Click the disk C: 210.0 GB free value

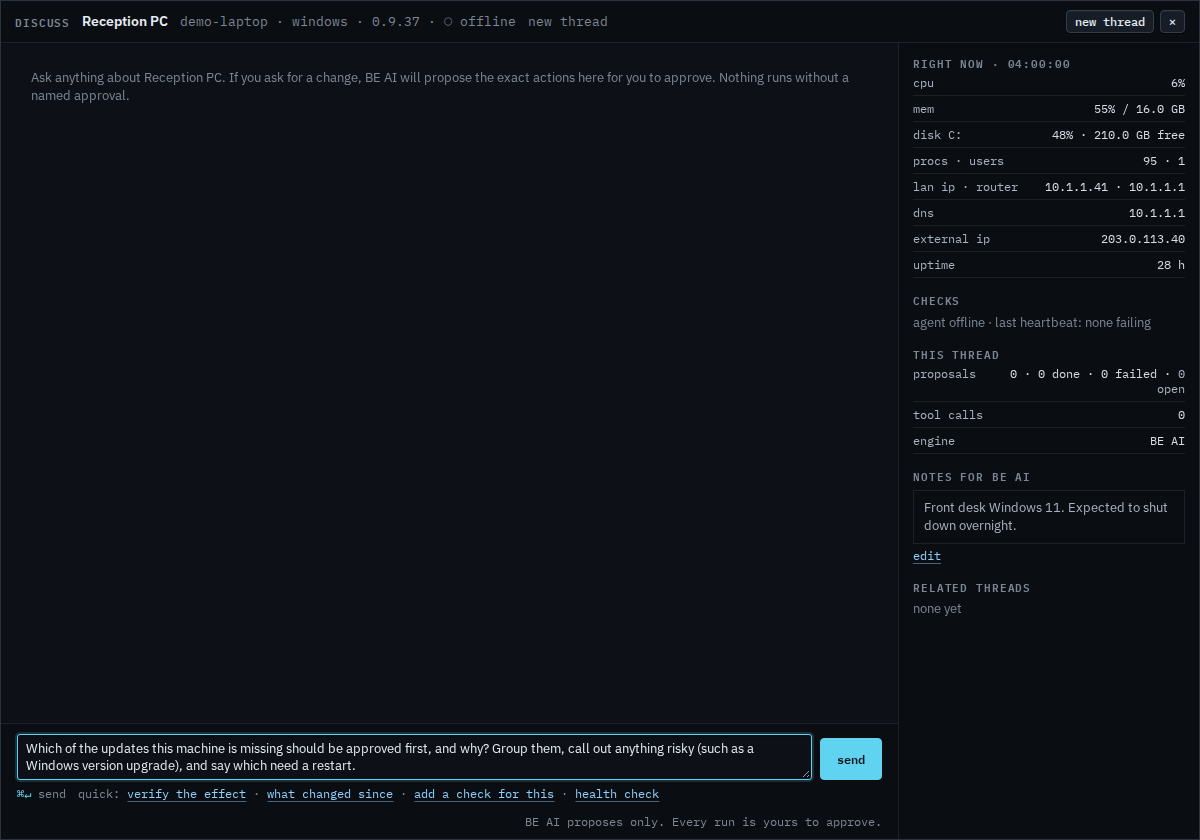(1118, 135)
